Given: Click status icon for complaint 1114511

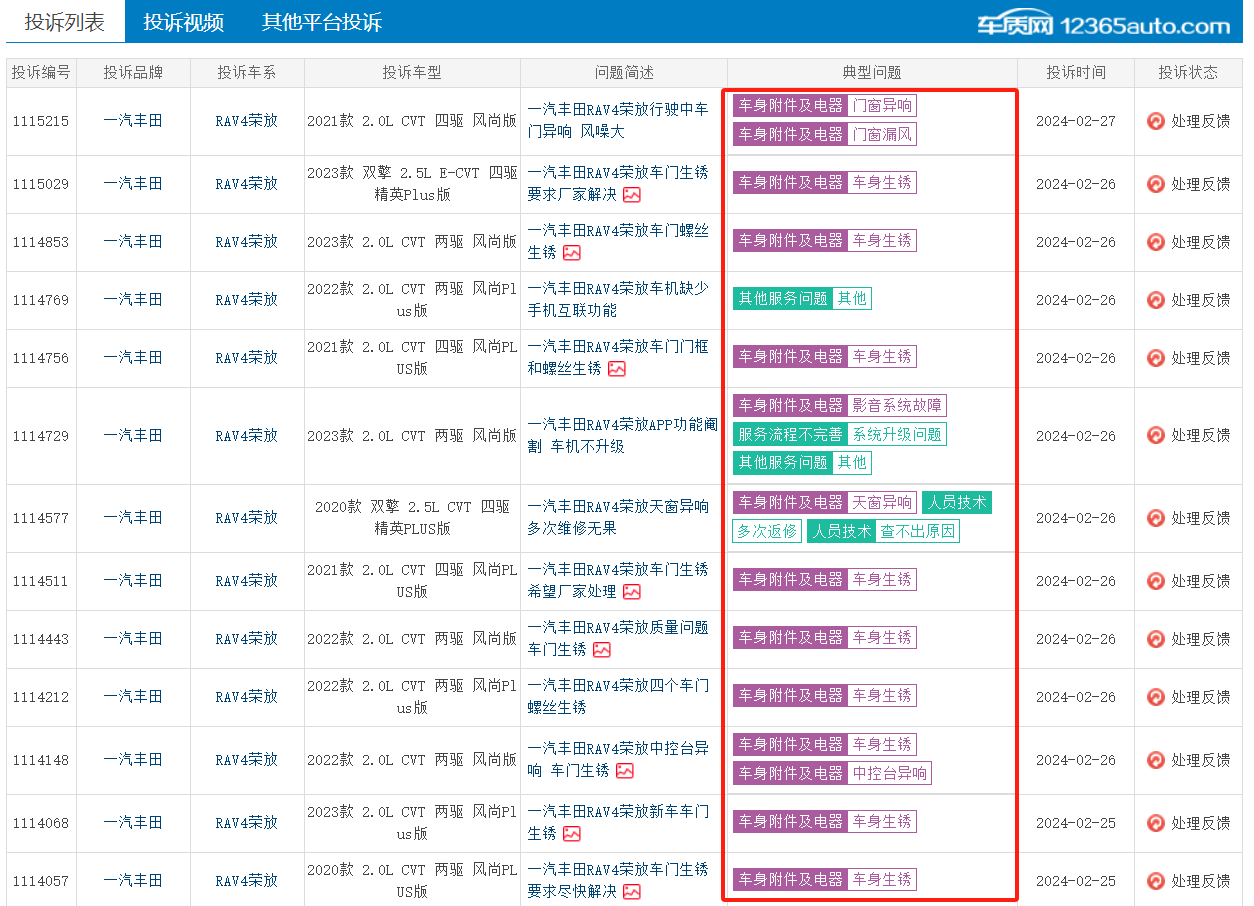Looking at the screenshot, I should (x=1155, y=581).
